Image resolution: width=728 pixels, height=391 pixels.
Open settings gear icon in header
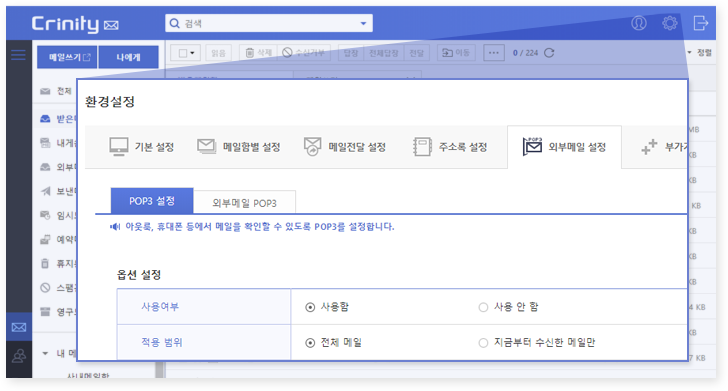(x=670, y=23)
